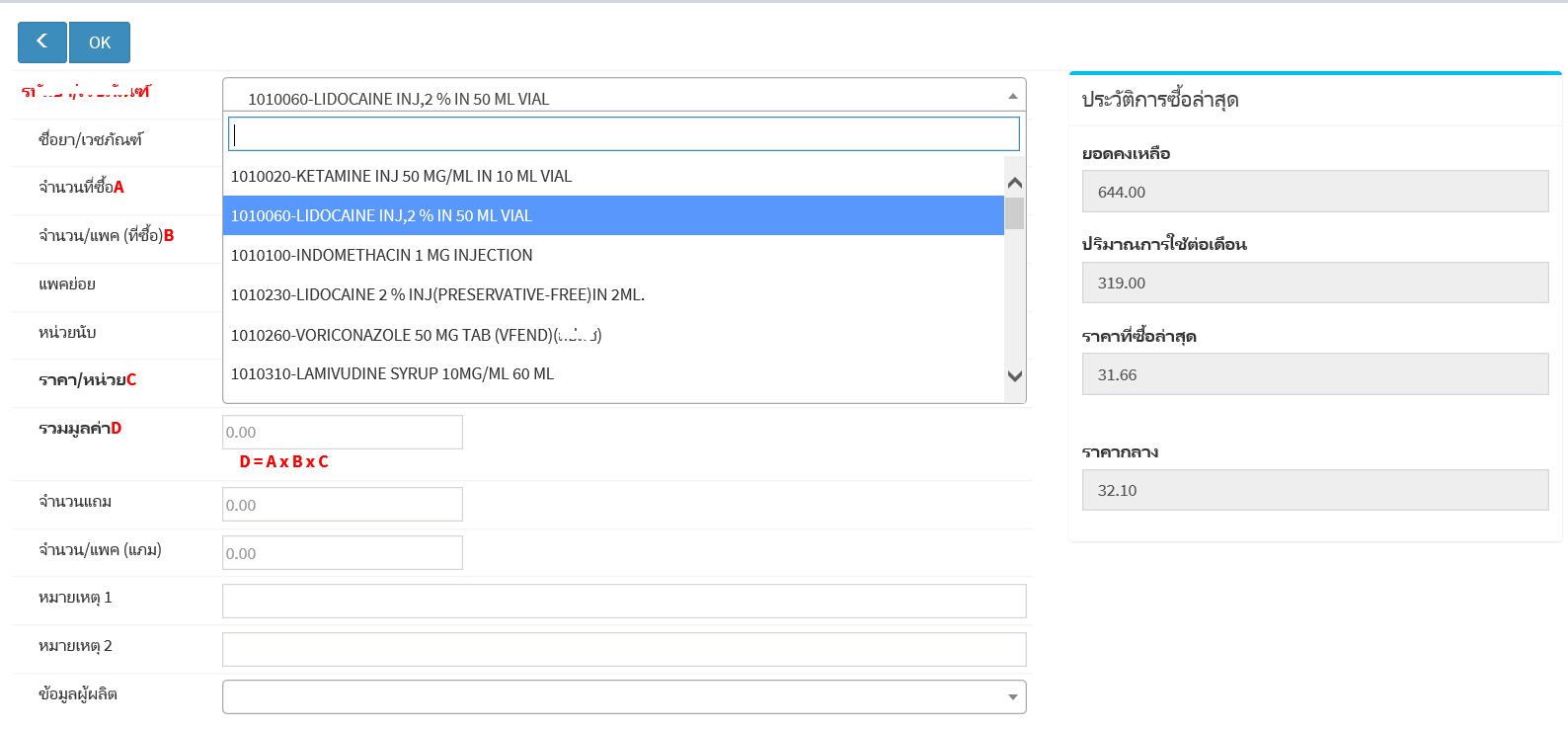Click the Remark 2 text field

623,649
